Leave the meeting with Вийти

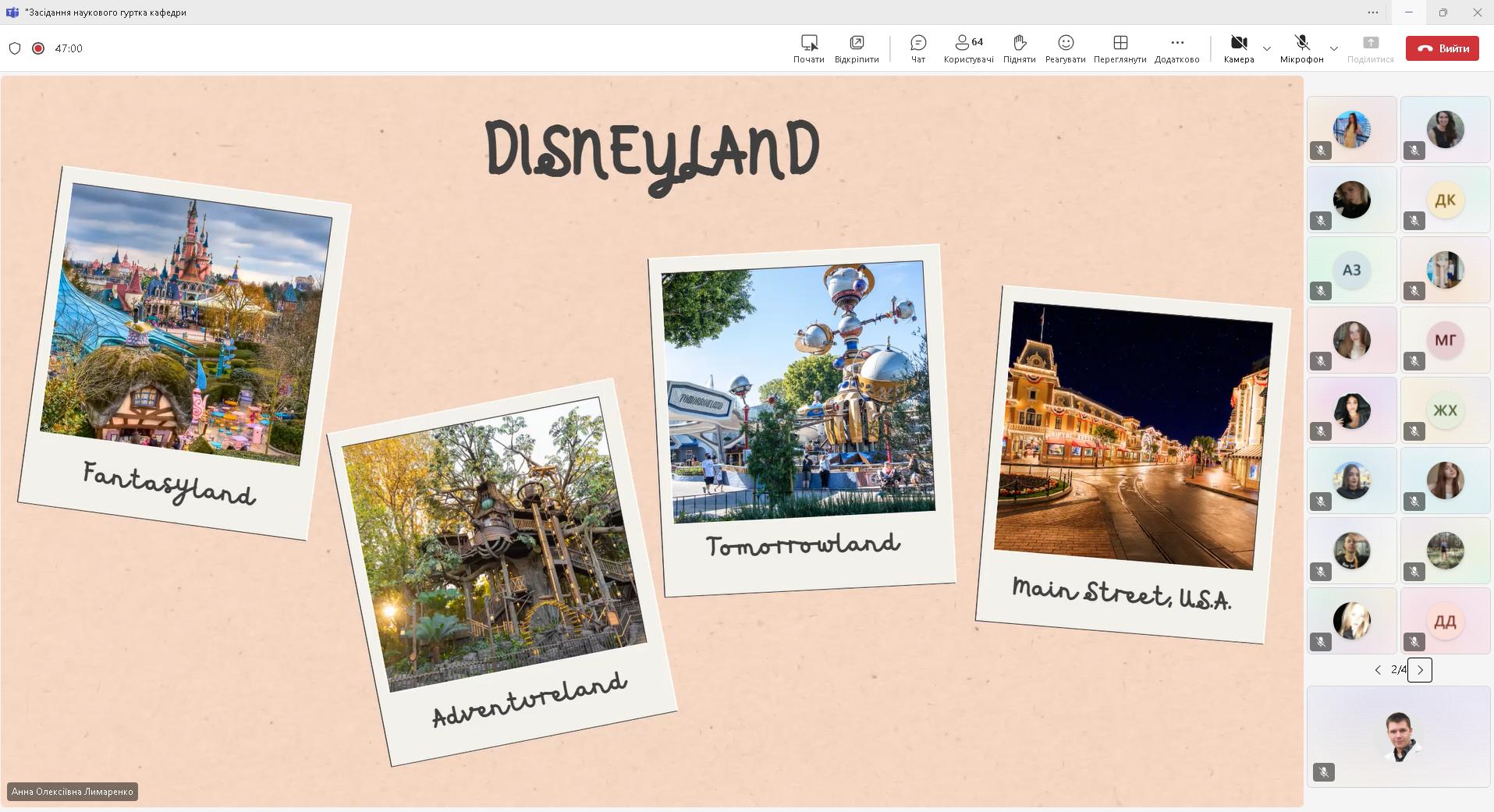click(1443, 48)
